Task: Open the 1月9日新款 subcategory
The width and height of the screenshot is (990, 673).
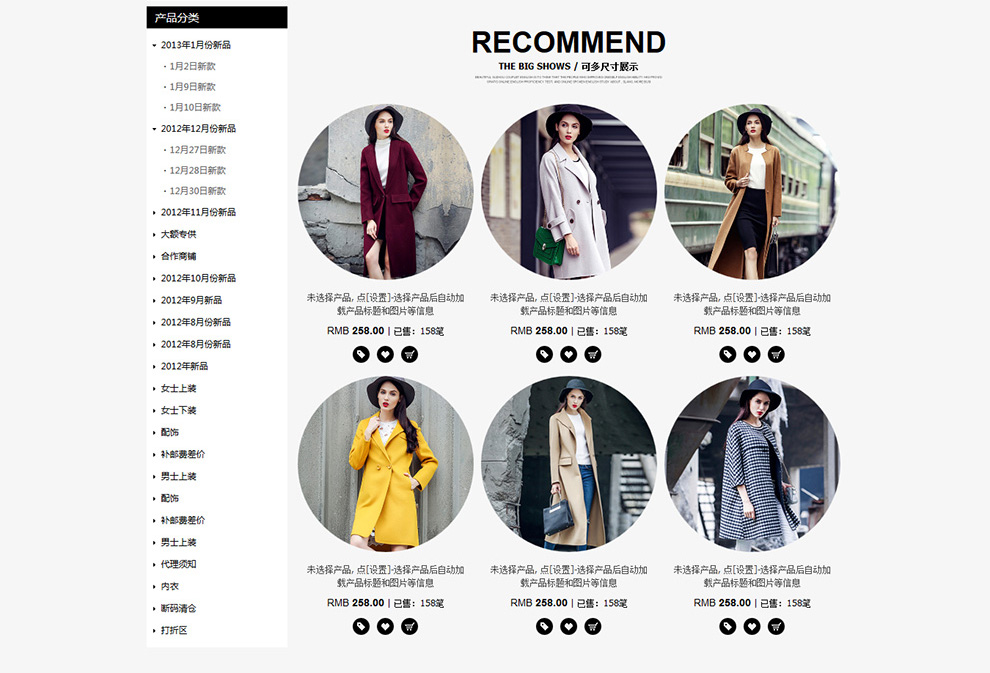Action: [x=193, y=86]
